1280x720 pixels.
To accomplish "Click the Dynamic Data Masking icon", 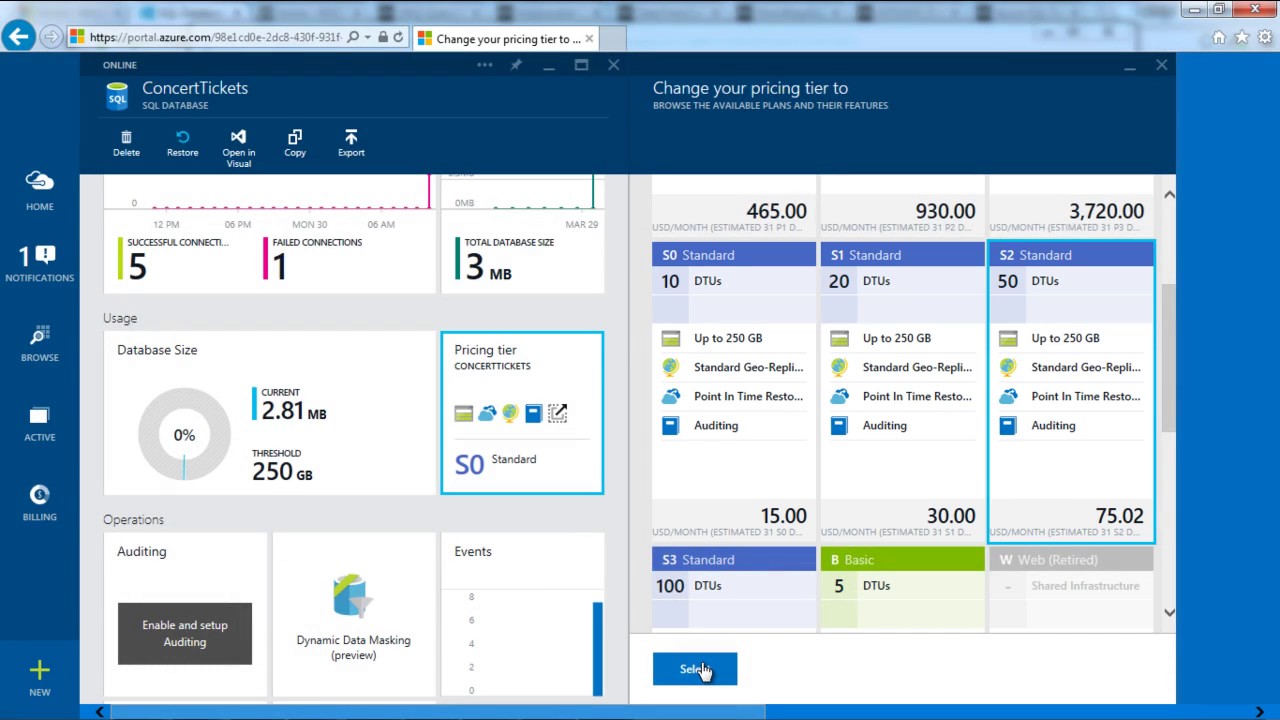I will click(x=351, y=596).
